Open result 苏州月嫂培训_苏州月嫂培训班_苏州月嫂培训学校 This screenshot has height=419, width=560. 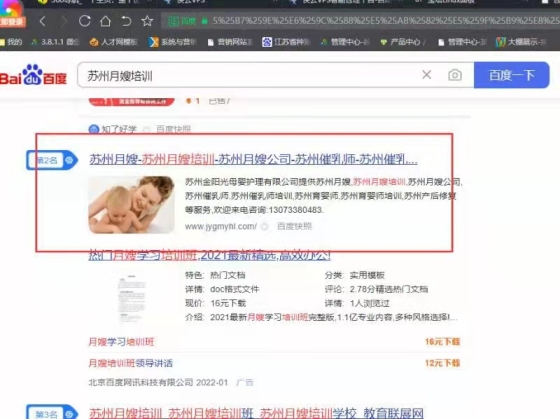click(256, 413)
